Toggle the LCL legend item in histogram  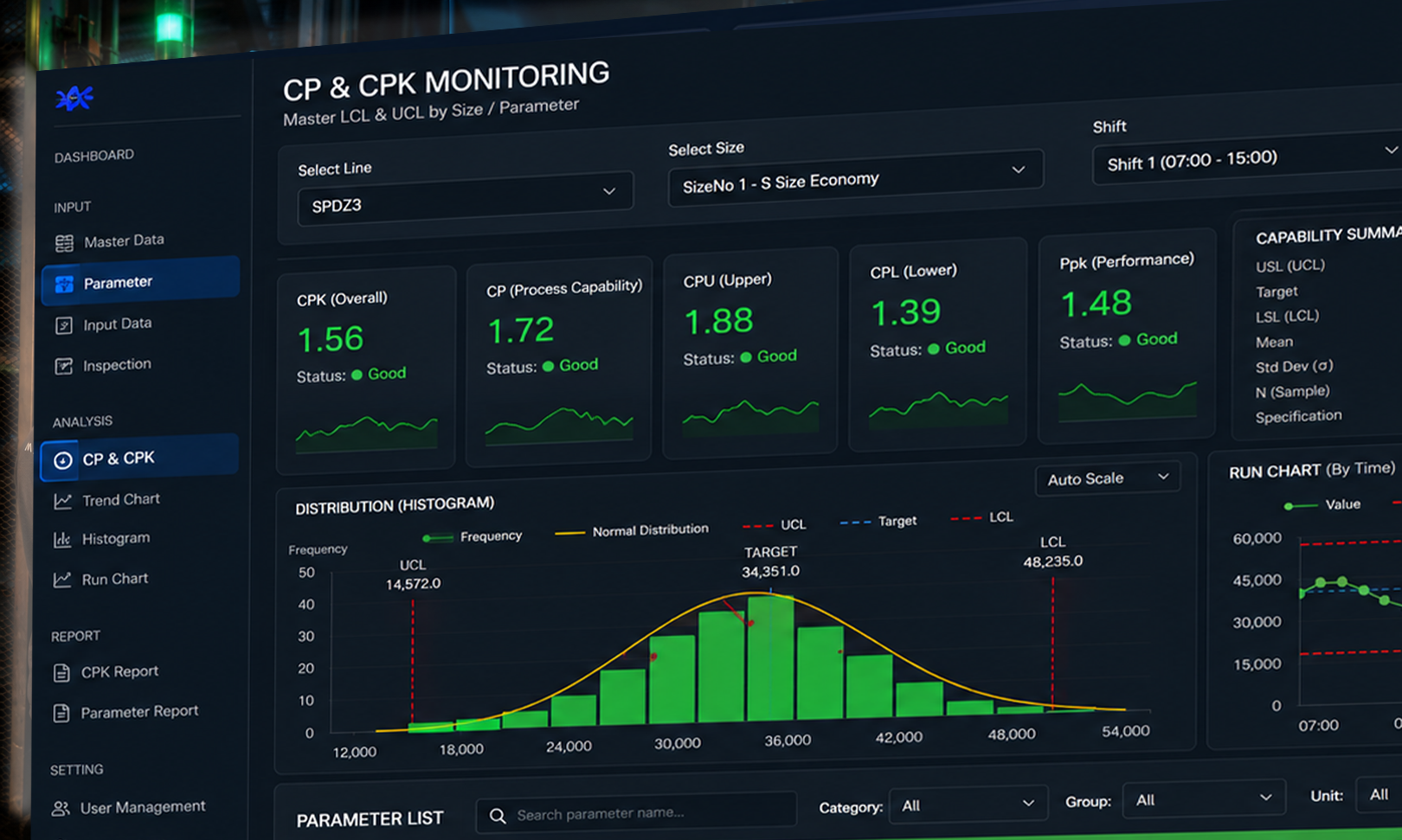981,517
